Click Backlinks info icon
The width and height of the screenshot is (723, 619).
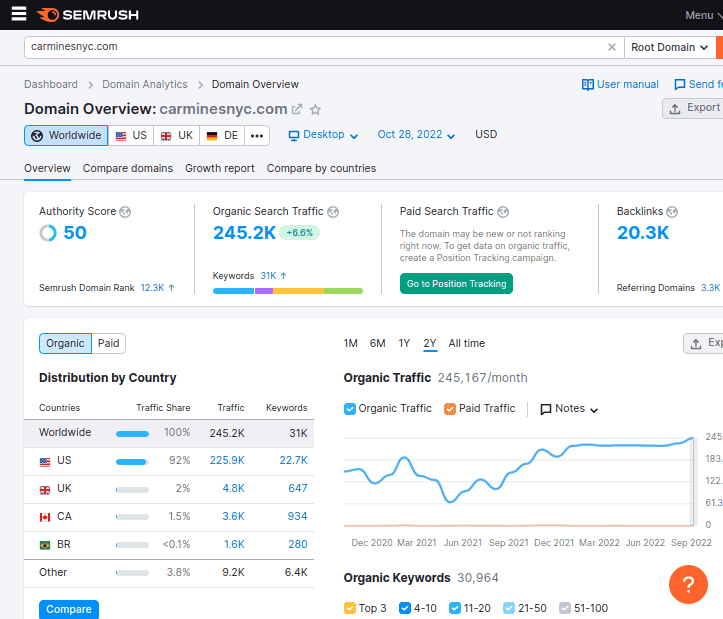click(672, 212)
